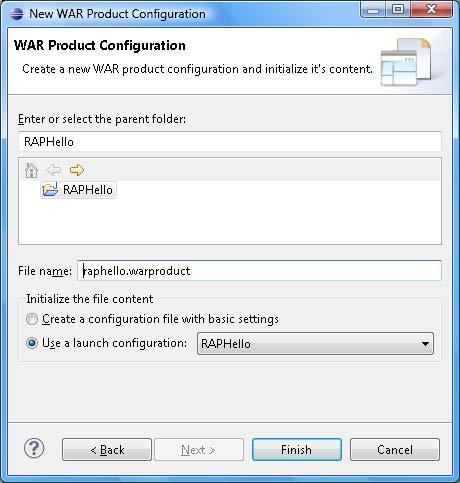Click the Finish button

297,450
